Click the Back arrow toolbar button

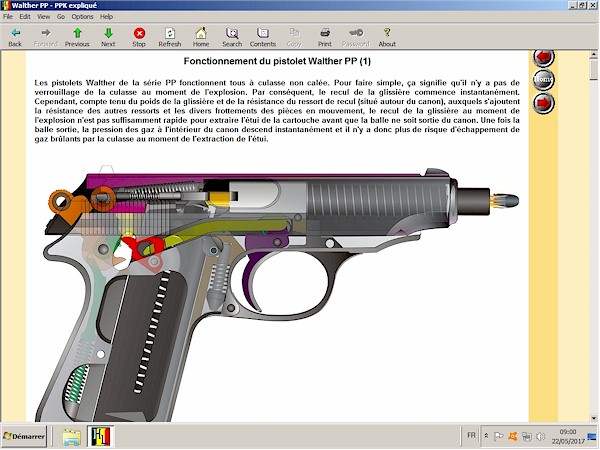click(x=15, y=37)
